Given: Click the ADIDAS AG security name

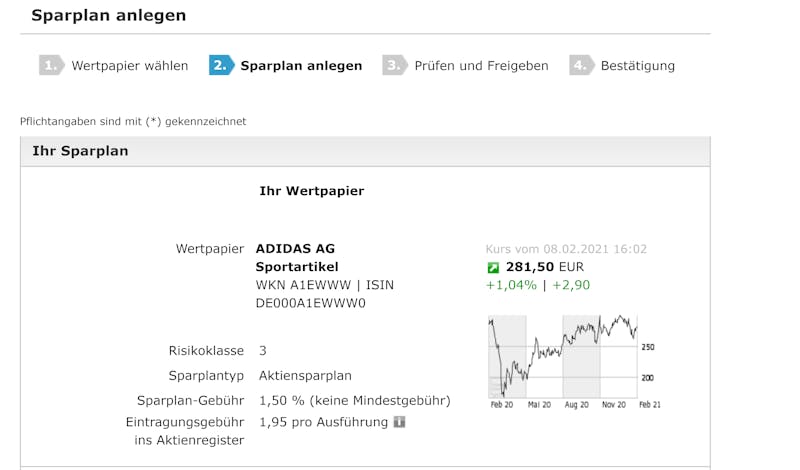Looking at the screenshot, I should coord(295,249).
